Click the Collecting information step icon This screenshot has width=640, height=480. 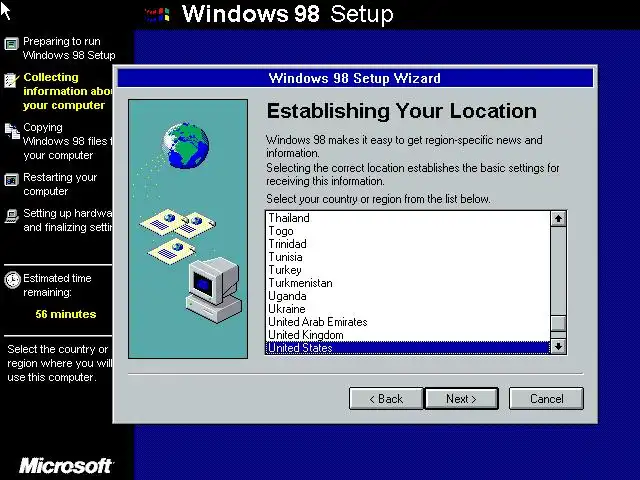11,80
